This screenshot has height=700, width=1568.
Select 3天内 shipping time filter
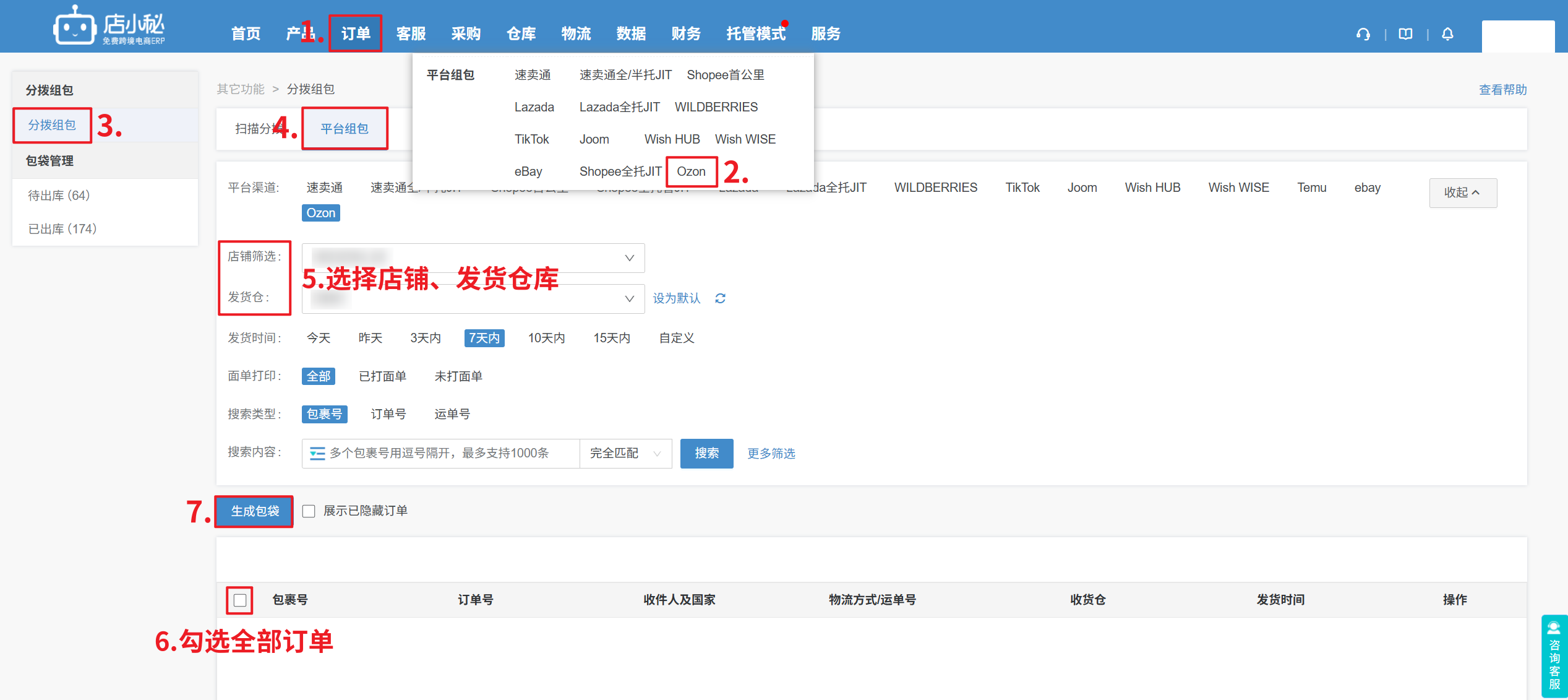[426, 338]
